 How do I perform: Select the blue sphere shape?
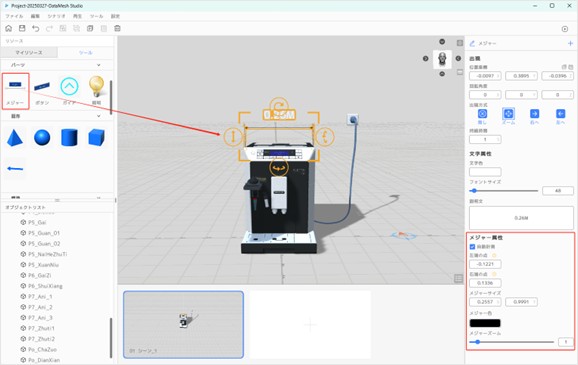coord(42,138)
